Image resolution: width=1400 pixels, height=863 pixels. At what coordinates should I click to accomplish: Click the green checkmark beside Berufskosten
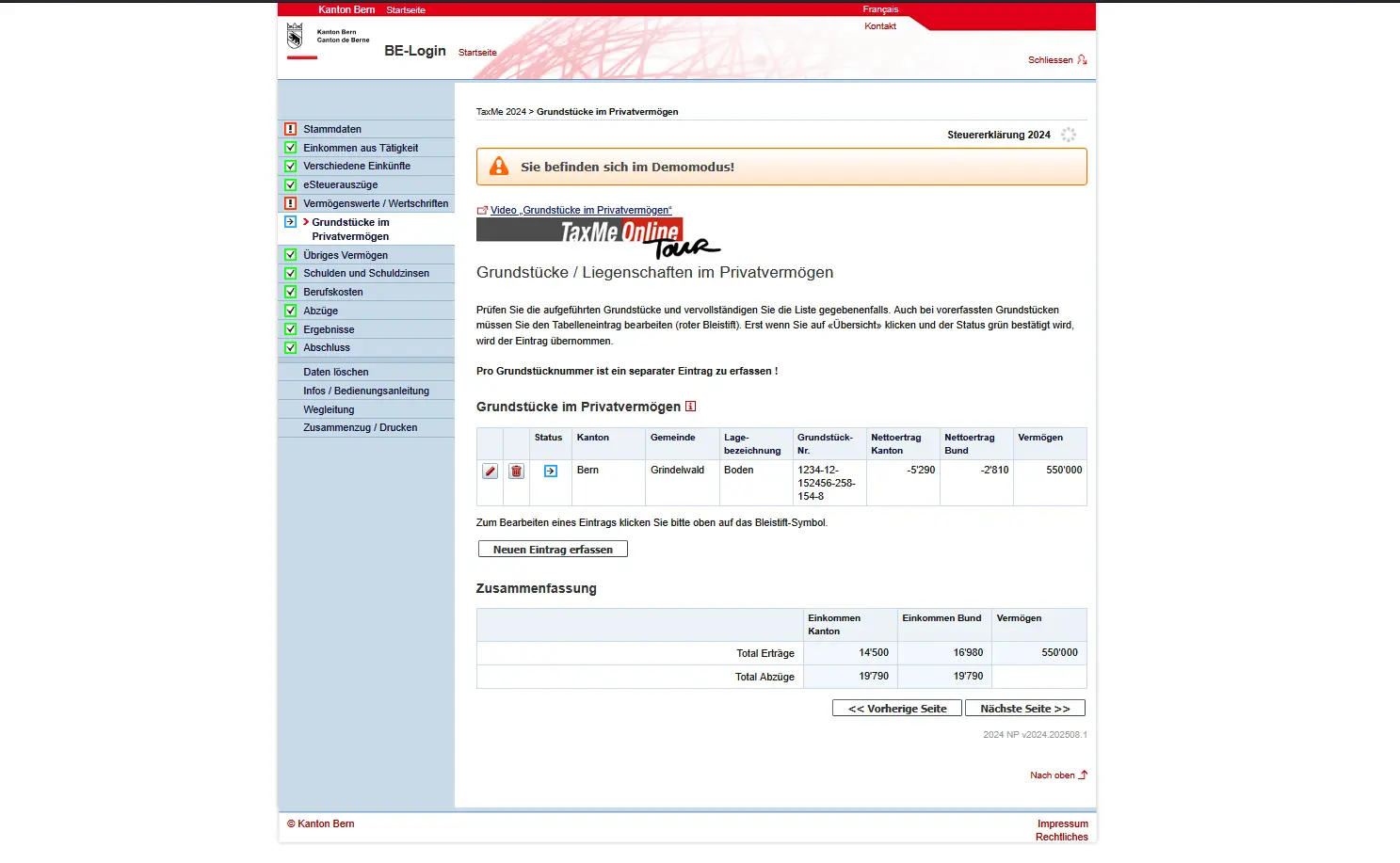pyautogui.click(x=291, y=292)
